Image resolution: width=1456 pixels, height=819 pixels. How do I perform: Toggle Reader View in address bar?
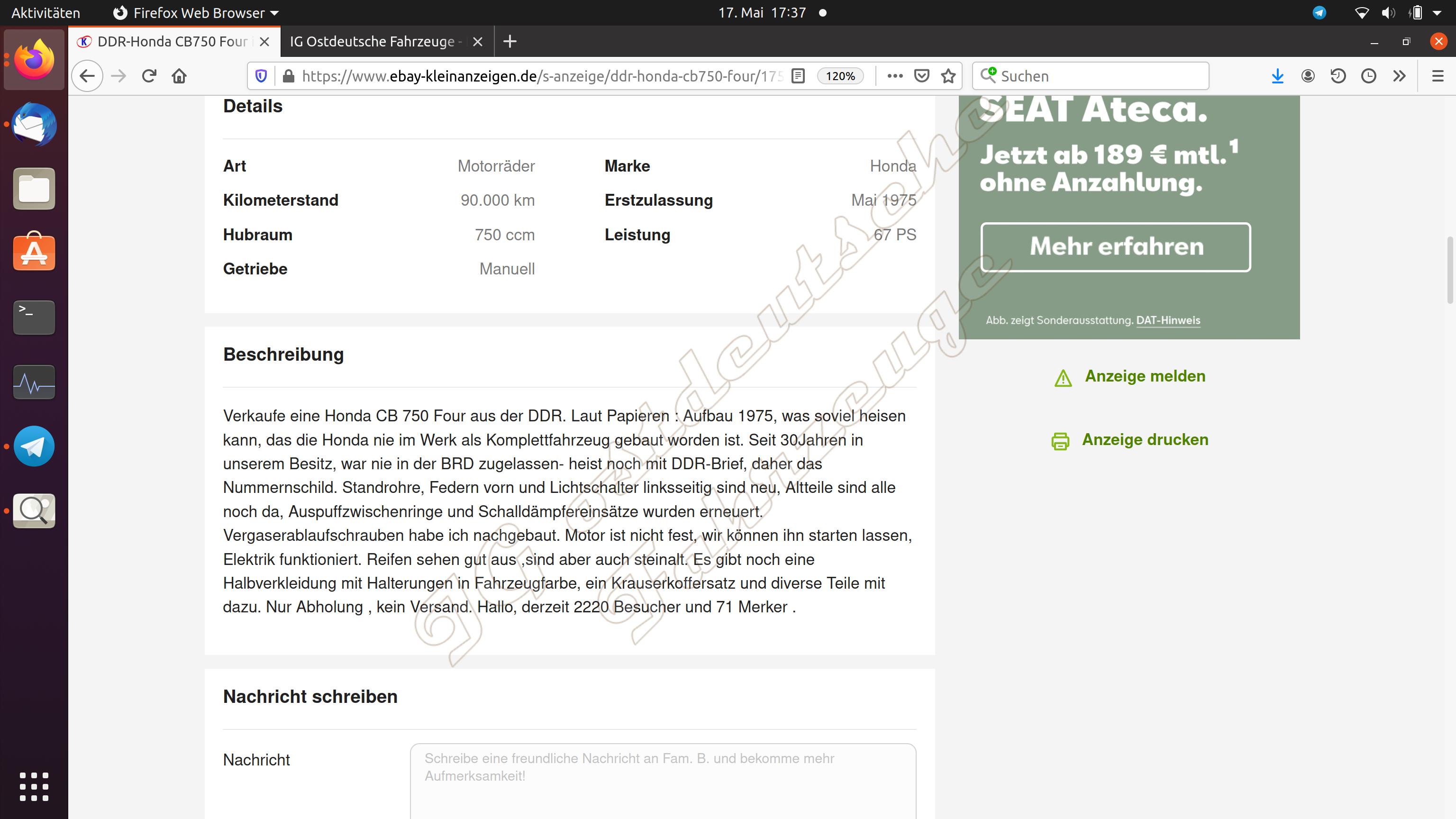tap(798, 76)
